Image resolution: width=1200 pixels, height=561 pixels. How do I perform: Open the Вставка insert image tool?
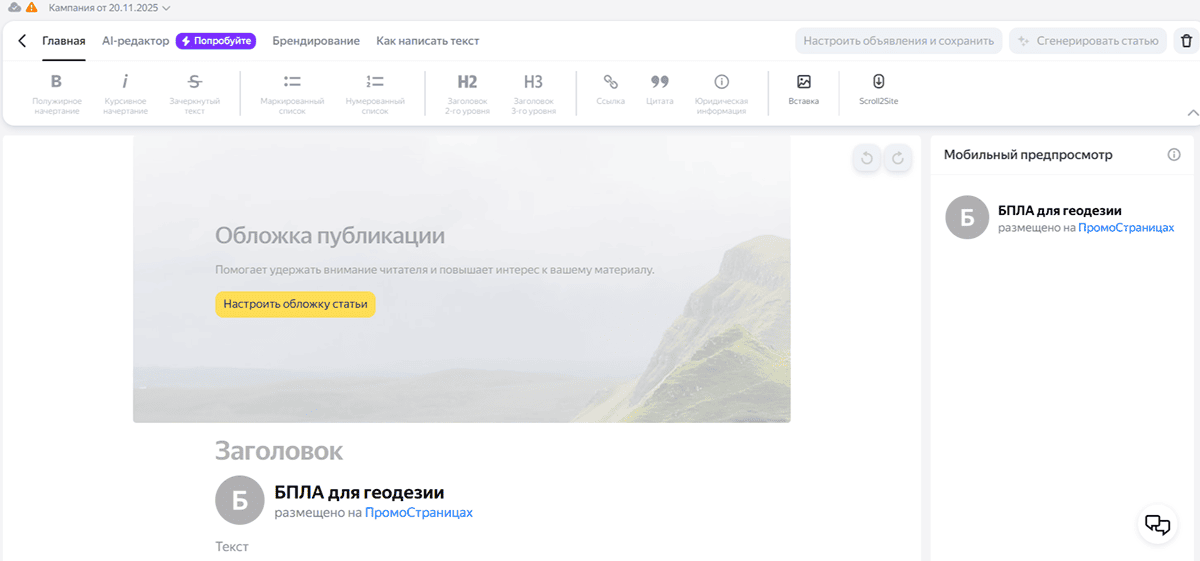tap(803, 89)
